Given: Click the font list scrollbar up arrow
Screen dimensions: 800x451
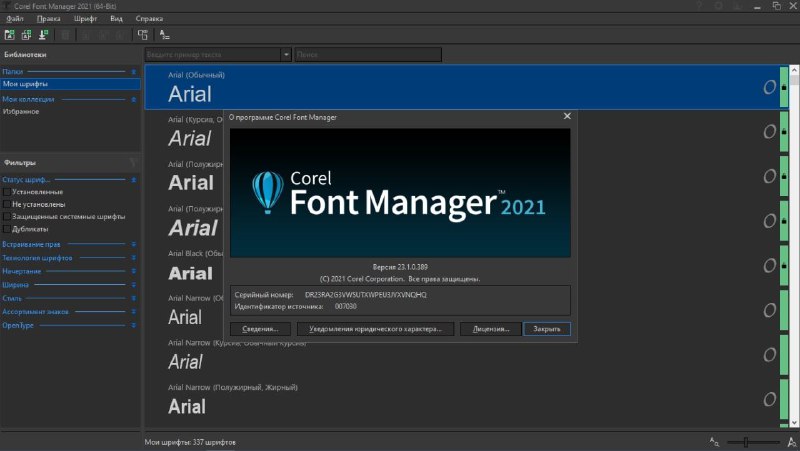Looking at the screenshot, I should tap(794, 70).
